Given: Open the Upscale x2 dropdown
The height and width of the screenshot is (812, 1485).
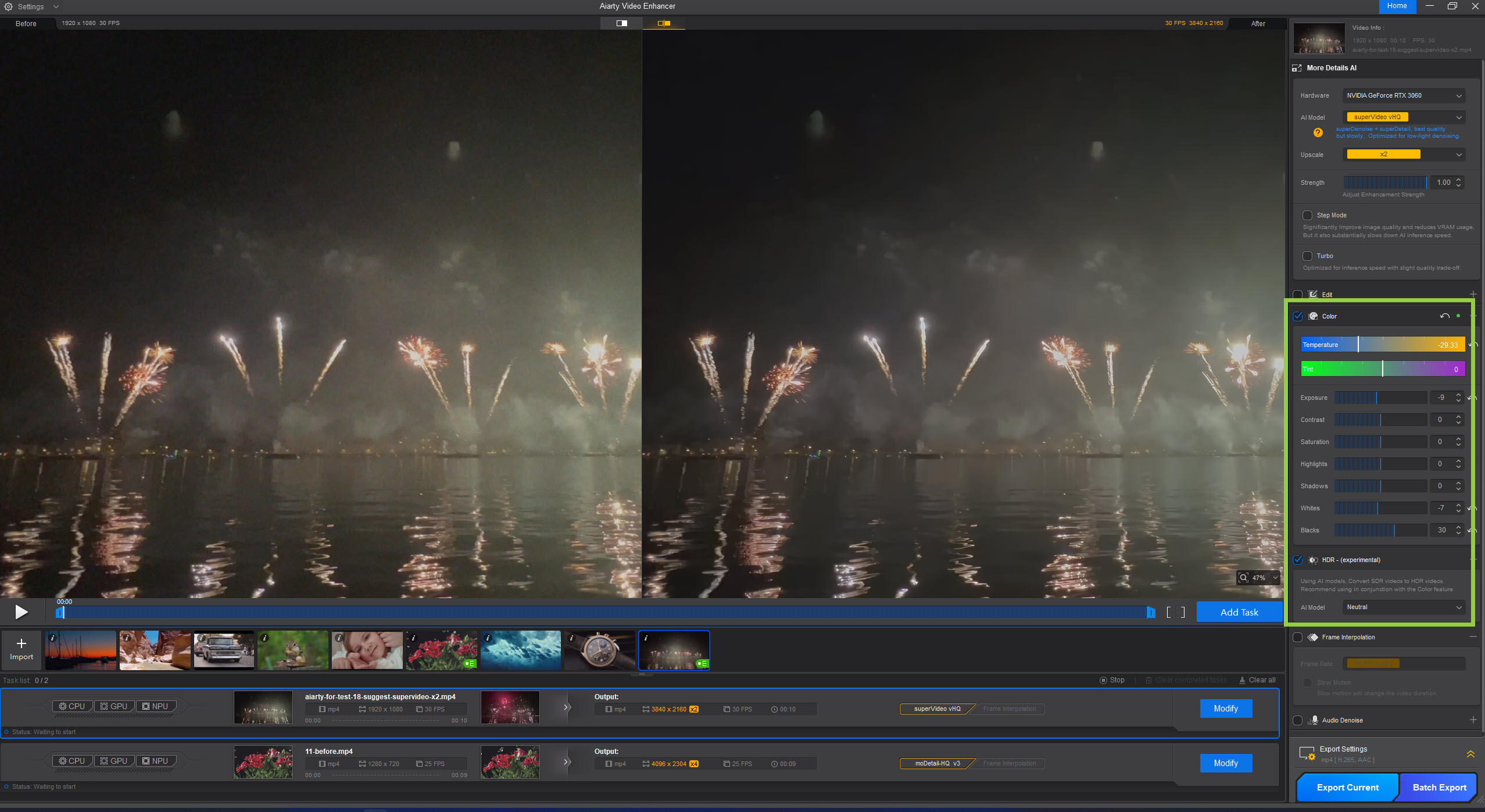Looking at the screenshot, I should click(x=1403, y=155).
